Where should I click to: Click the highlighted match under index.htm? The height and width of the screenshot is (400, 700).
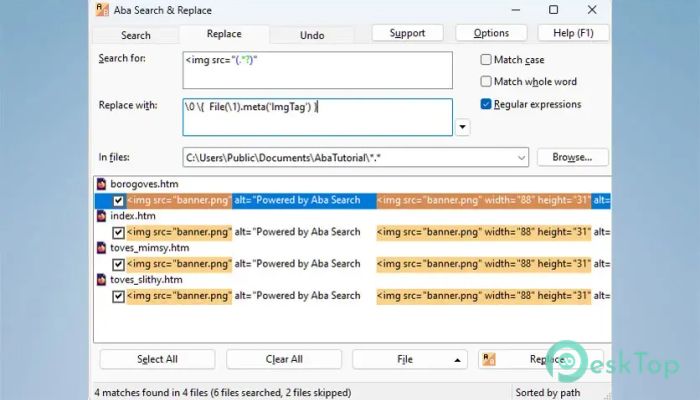point(179,232)
